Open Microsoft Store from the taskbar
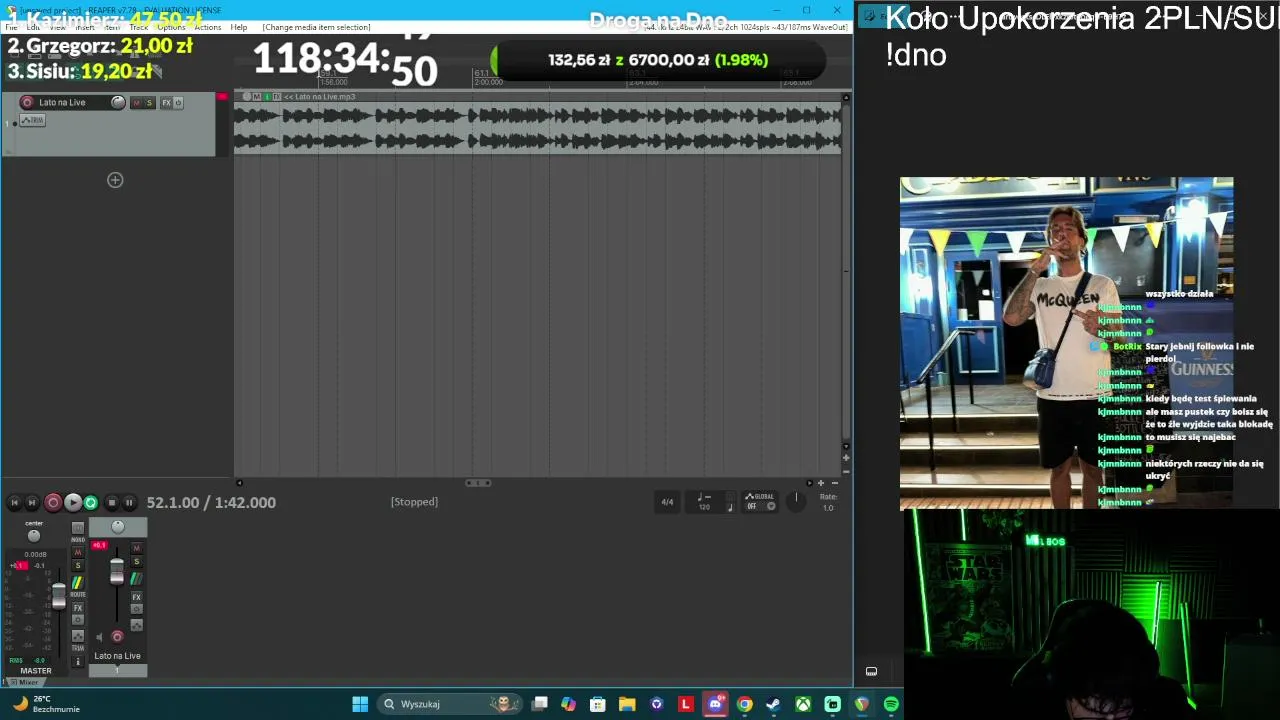This screenshot has height=720, width=1280. 598,704
